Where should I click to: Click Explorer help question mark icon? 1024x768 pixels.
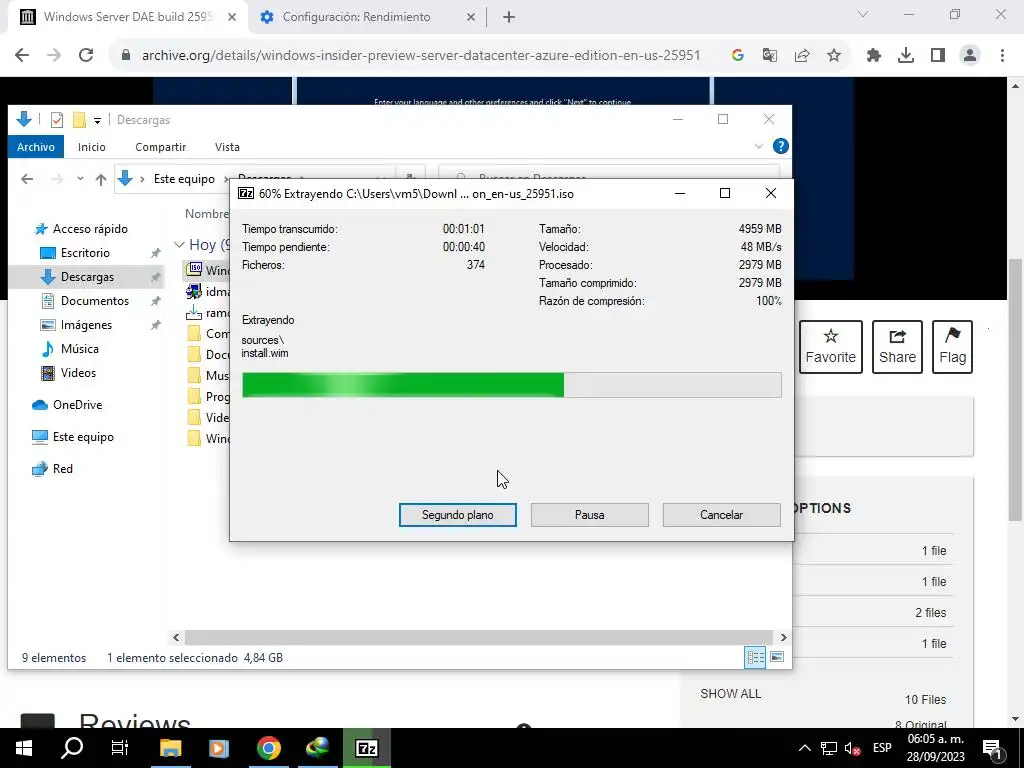780,146
